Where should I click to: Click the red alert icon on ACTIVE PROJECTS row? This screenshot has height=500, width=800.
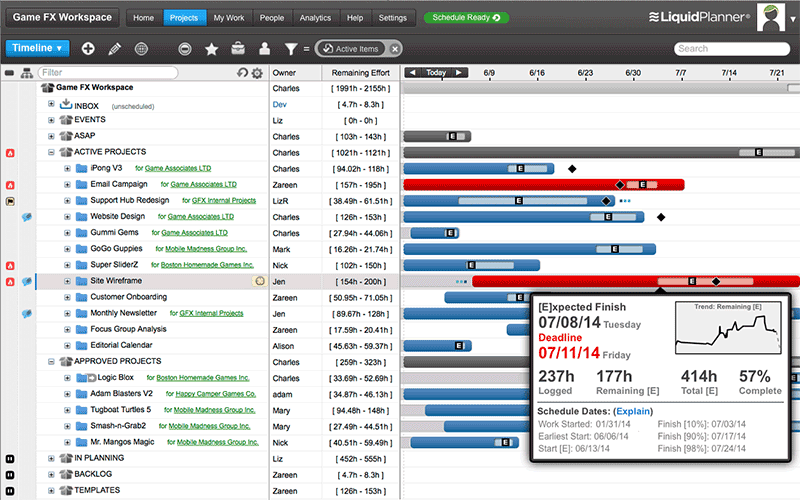[10, 153]
